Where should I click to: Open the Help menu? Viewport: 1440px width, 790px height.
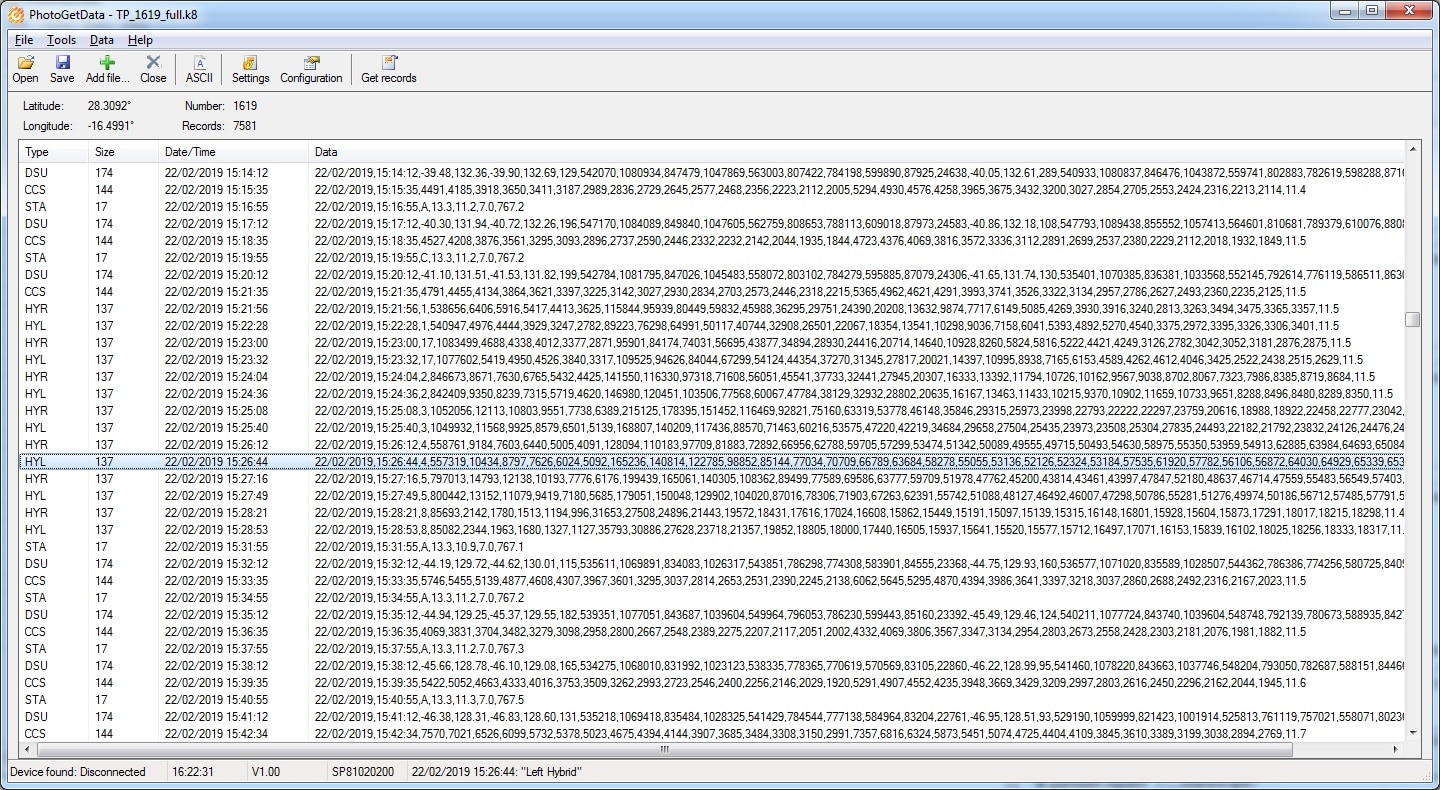click(x=140, y=40)
